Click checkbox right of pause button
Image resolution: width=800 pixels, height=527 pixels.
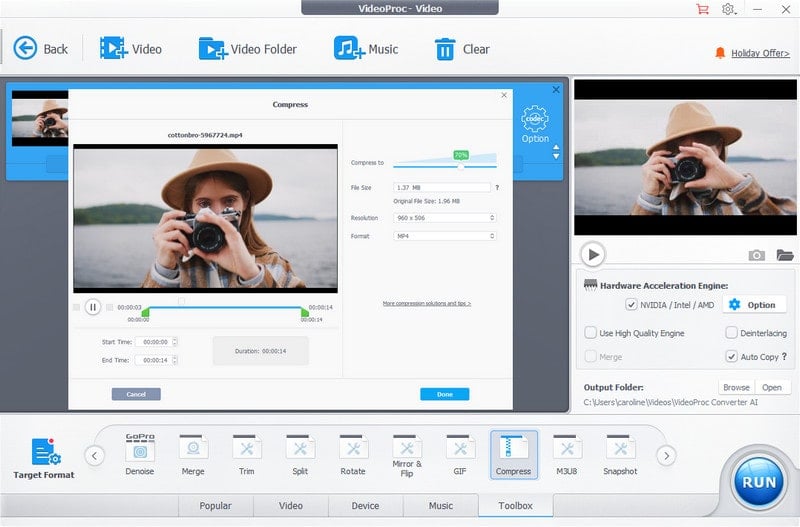tap(109, 307)
